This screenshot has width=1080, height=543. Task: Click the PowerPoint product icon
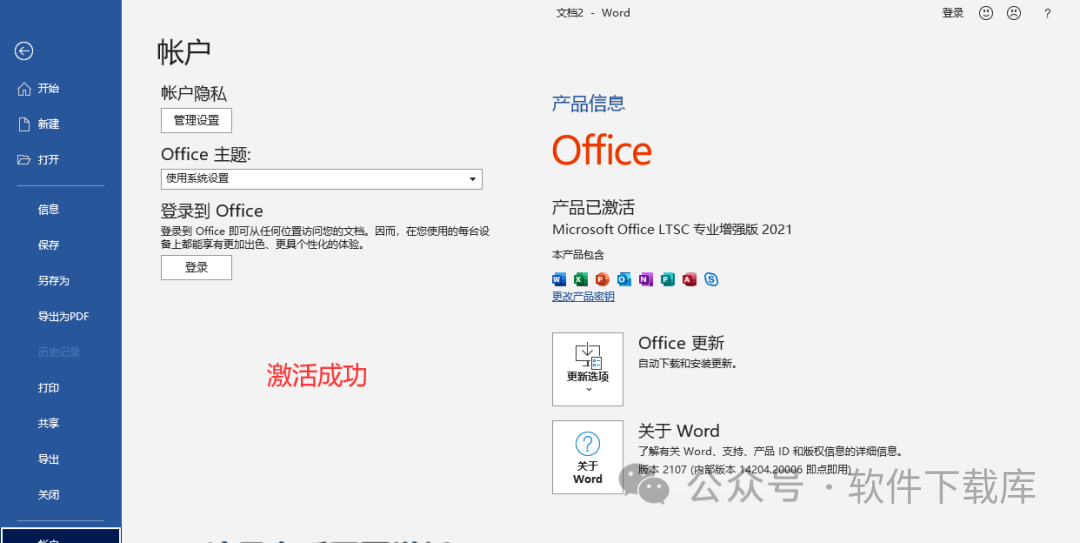pyautogui.click(x=602, y=279)
